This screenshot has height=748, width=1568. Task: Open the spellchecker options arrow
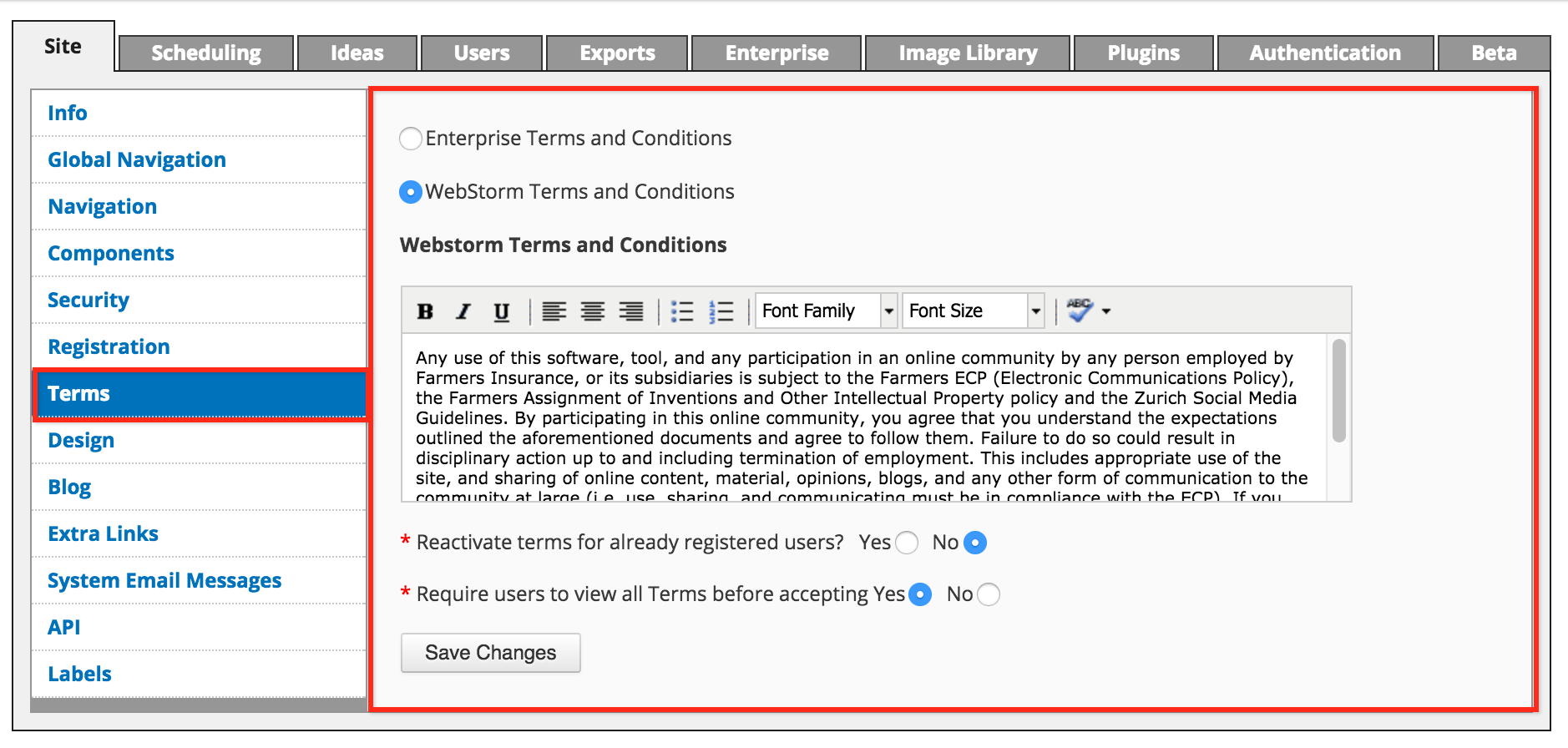[x=1106, y=311]
